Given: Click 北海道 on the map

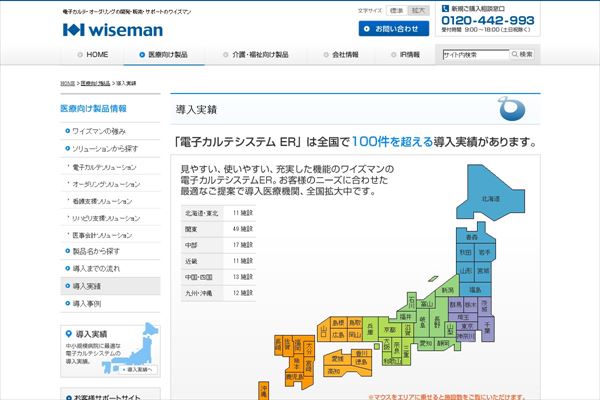Looking at the screenshot, I should pos(490,199).
